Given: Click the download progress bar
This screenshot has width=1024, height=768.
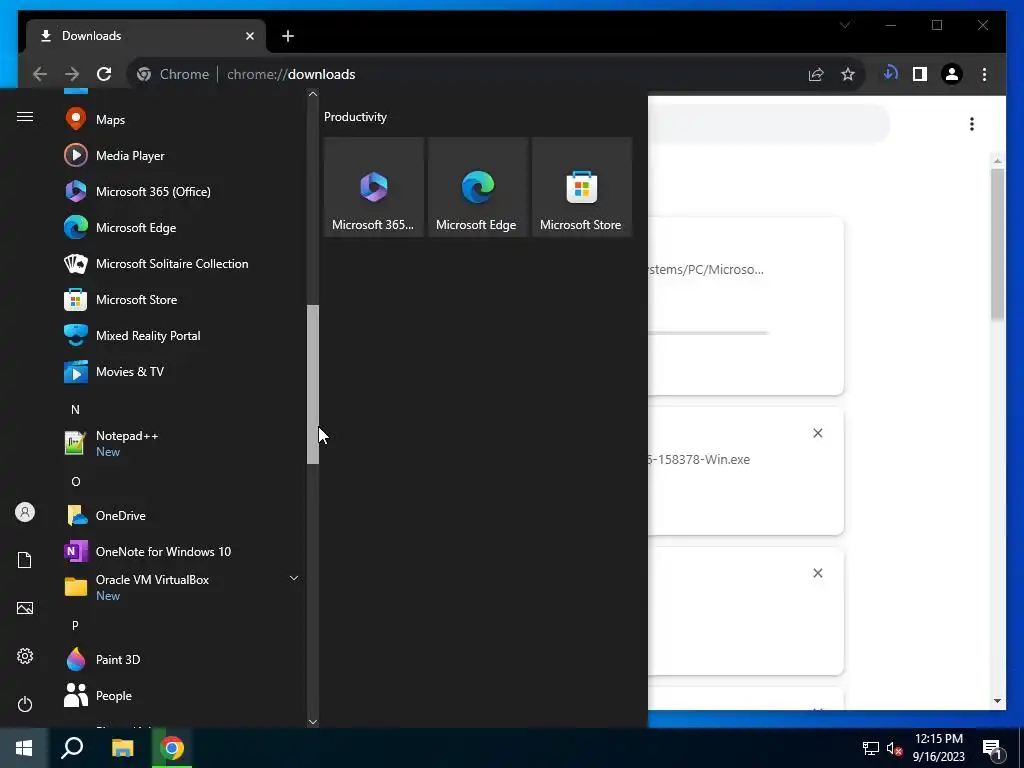Looking at the screenshot, I should (708, 333).
